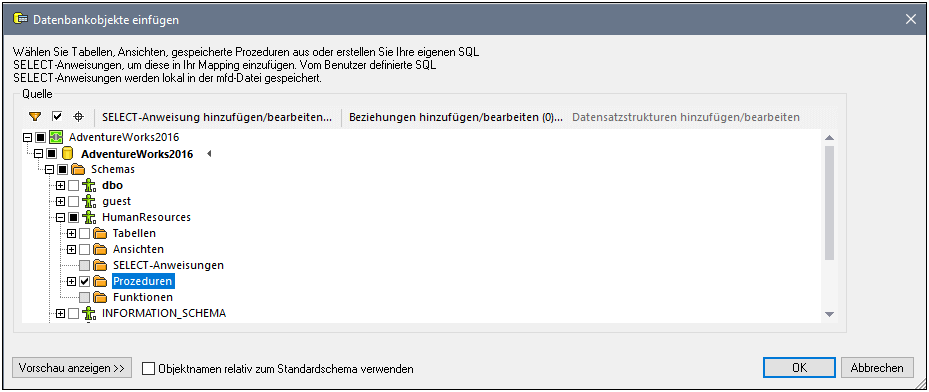Click the object locator crosshair icon
This screenshot has width=929, height=392.
[78, 117]
